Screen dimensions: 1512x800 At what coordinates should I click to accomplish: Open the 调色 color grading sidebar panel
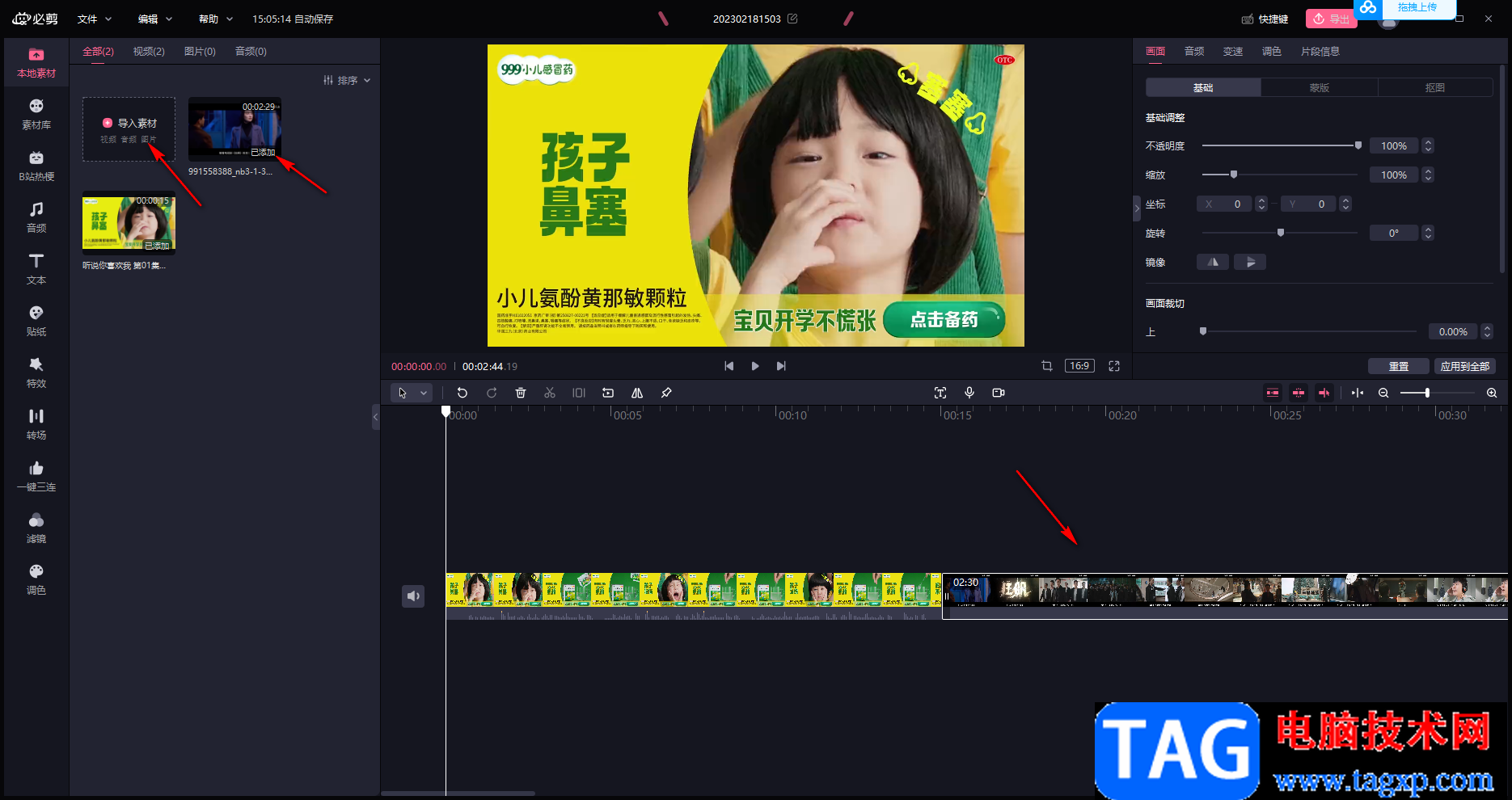pyautogui.click(x=36, y=580)
